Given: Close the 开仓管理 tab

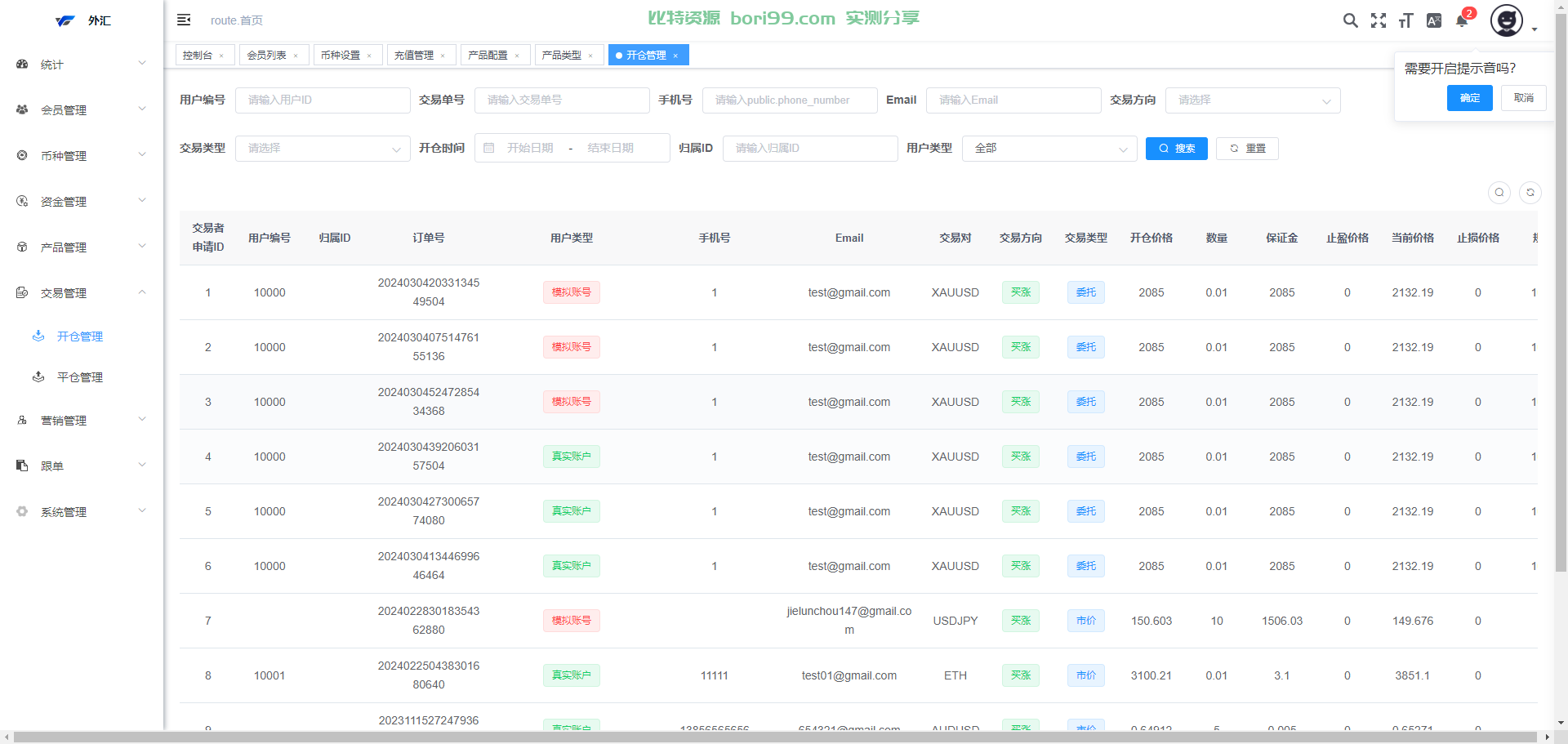Looking at the screenshot, I should 675,56.
